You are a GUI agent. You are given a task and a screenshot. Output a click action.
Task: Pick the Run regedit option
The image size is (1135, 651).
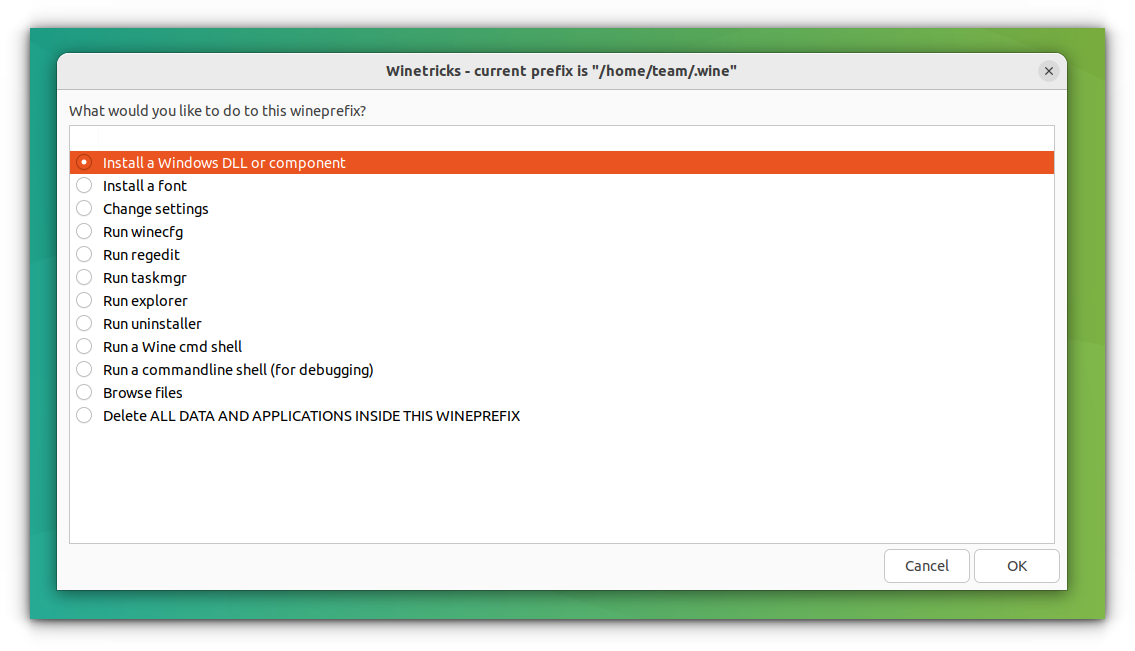tap(141, 254)
